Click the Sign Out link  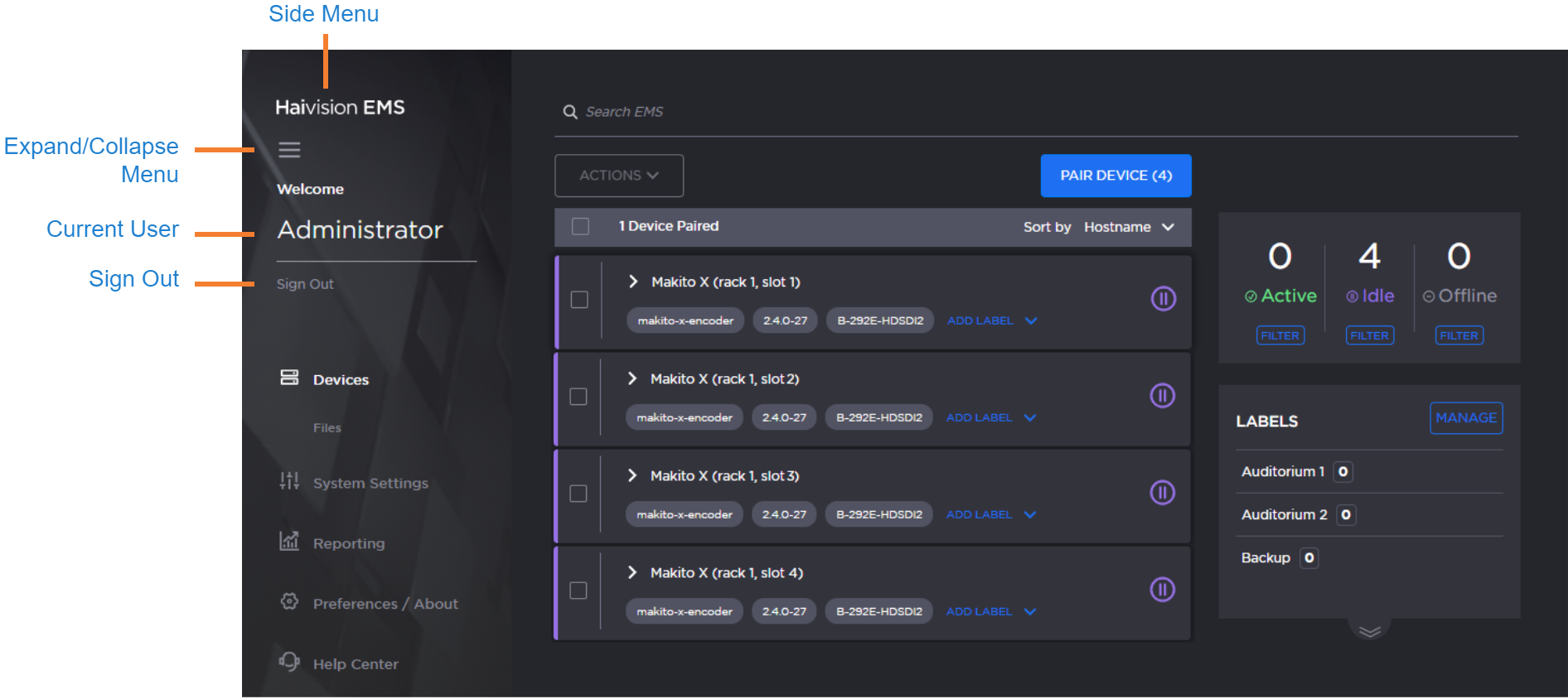tap(305, 284)
